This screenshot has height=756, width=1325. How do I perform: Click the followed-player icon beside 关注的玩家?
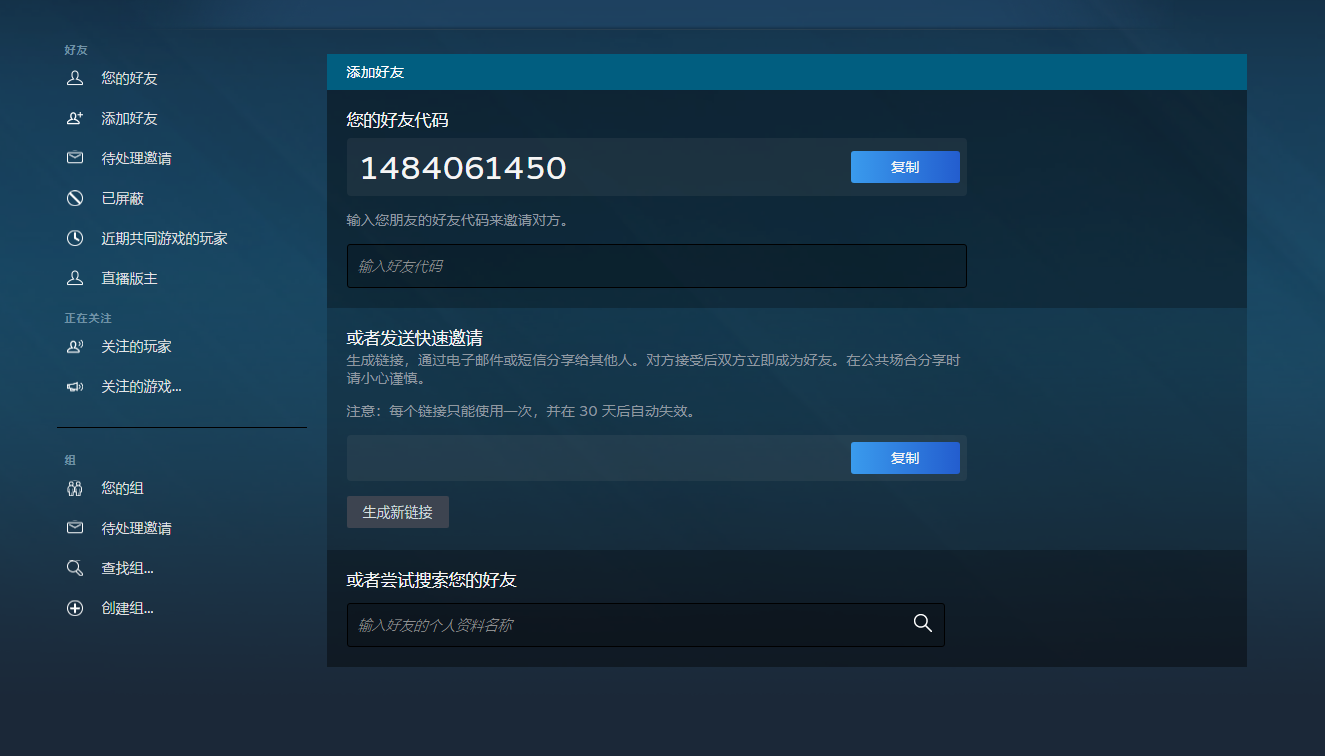(x=75, y=346)
